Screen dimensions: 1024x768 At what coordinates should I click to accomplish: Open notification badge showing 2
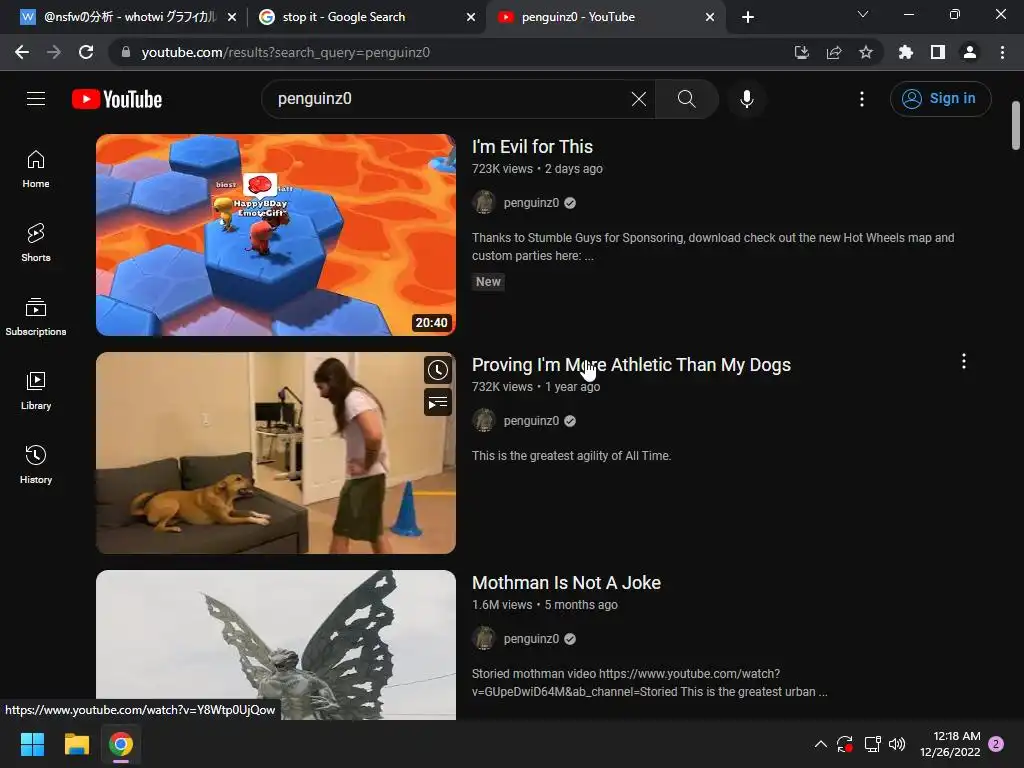996,744
